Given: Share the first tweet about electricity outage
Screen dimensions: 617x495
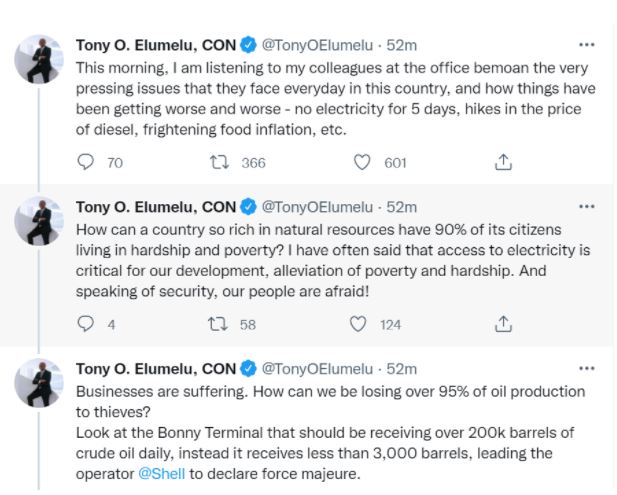Looking at the screenshot, I should (504, 162).
